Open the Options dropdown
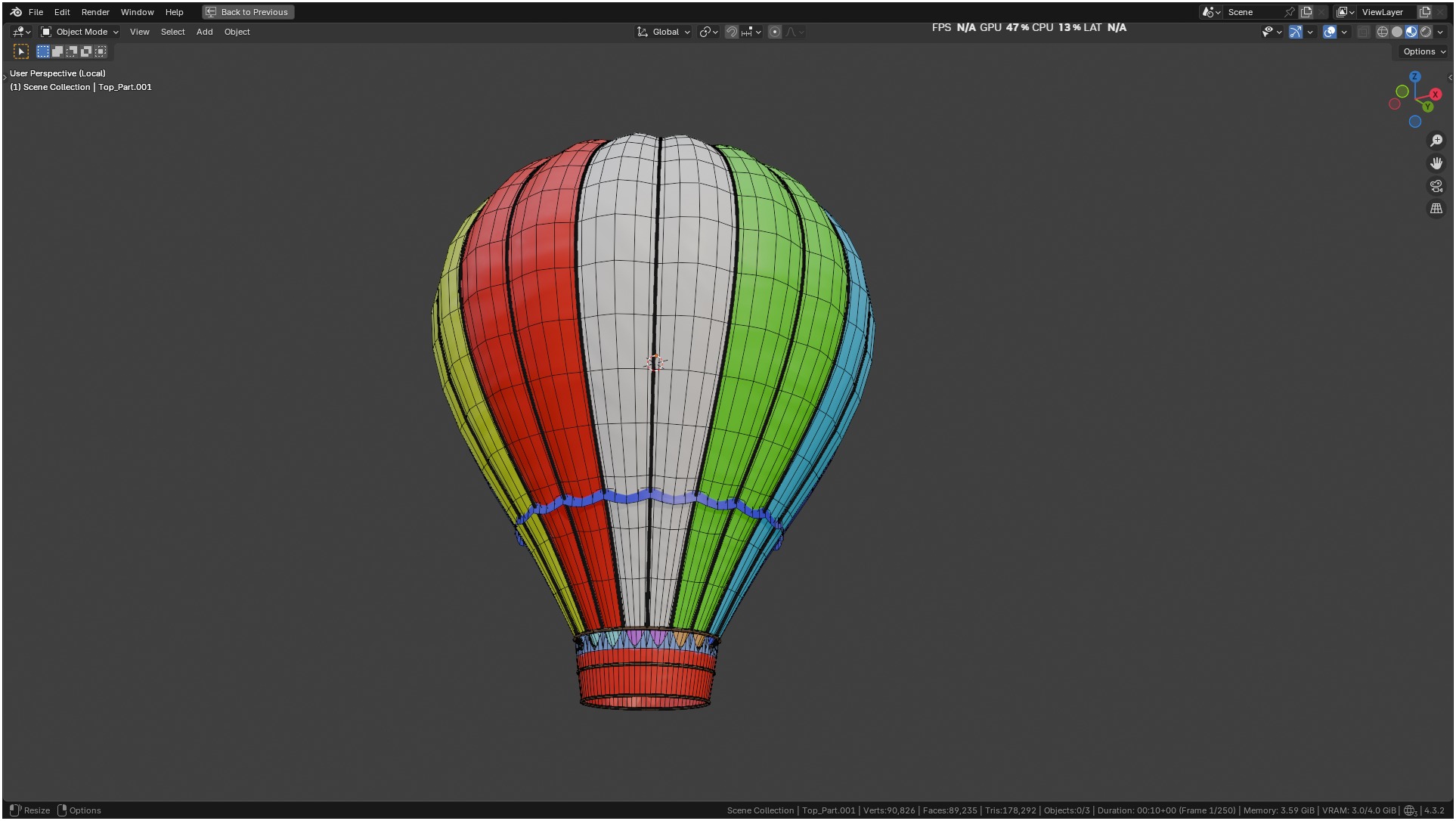Viewport: 1456px width, 821px height. click(x=1424, y=51)
